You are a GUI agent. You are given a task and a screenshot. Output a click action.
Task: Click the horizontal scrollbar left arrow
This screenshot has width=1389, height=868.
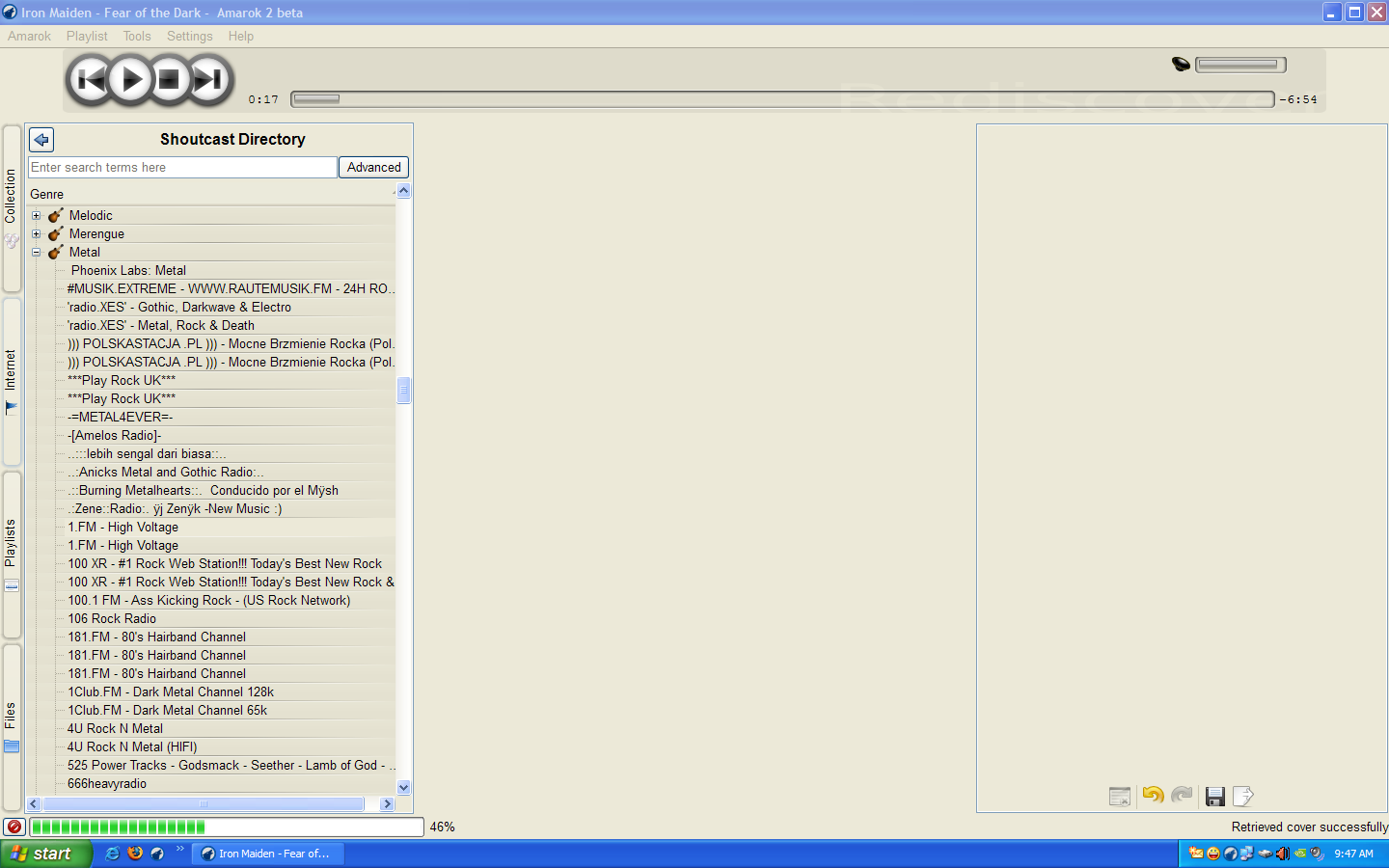coord(35,803)
